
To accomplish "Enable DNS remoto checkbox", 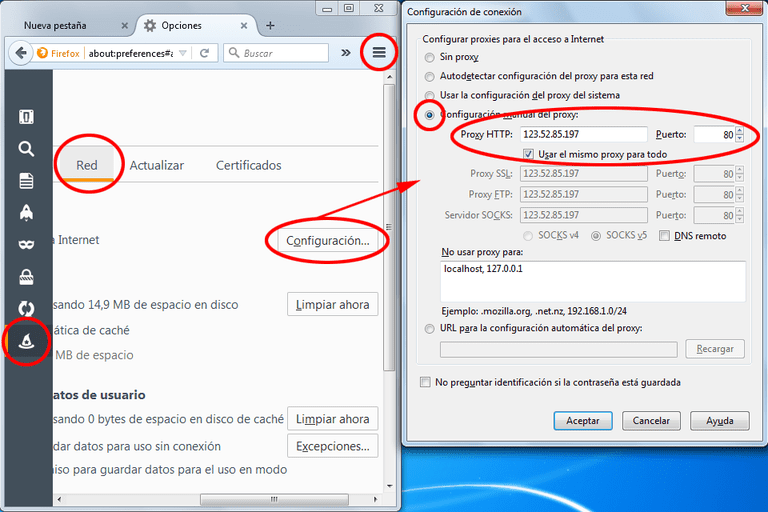I will click(664, 236).
